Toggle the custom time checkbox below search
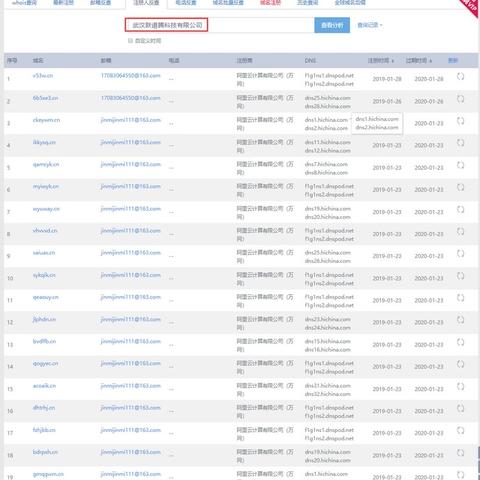 130,41
